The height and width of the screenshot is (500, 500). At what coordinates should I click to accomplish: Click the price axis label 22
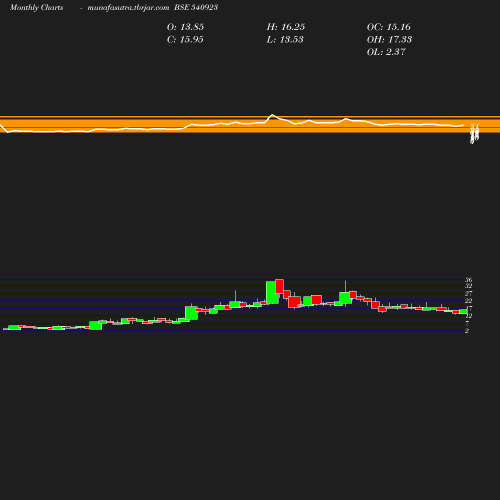(469, 301)
